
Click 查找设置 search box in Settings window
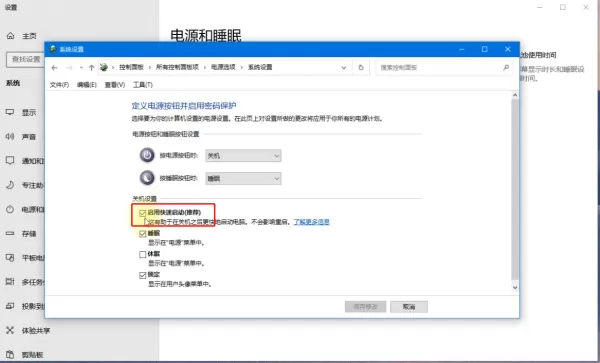tap(25, 59)
